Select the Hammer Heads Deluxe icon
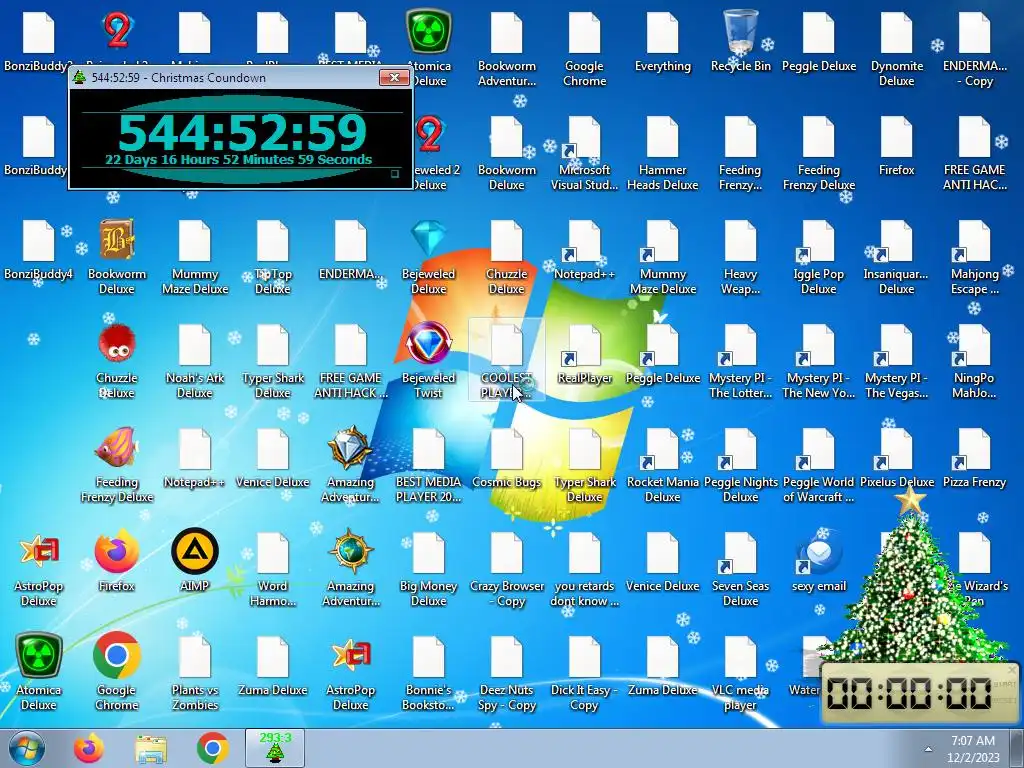The width and height of the screenshot is (1024, 768). (663, 153)
